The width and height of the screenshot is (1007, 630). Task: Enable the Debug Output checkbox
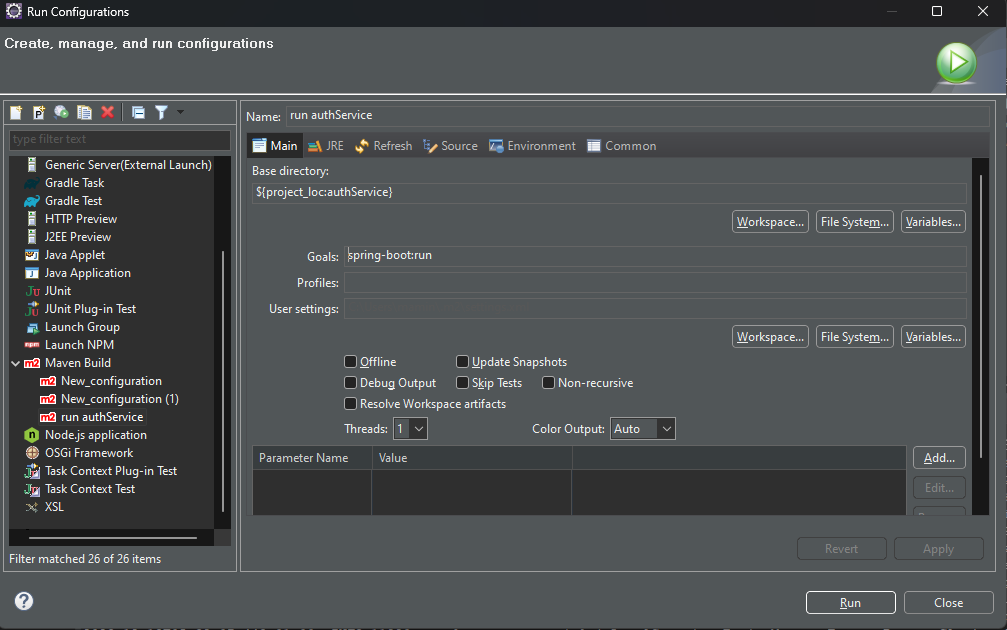point(351,383)
